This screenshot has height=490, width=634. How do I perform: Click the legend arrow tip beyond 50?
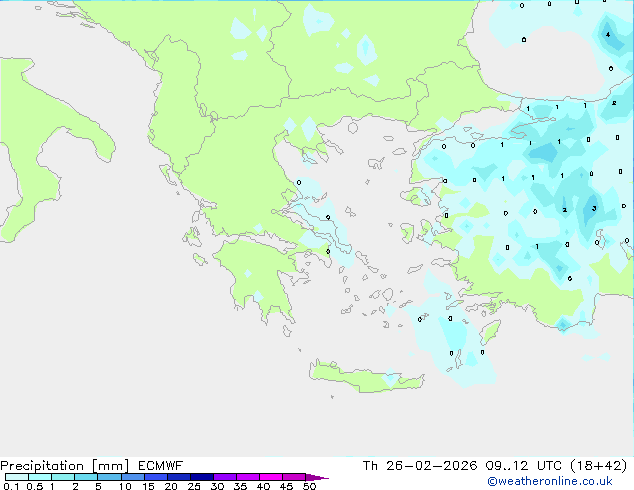coord(317,477)
